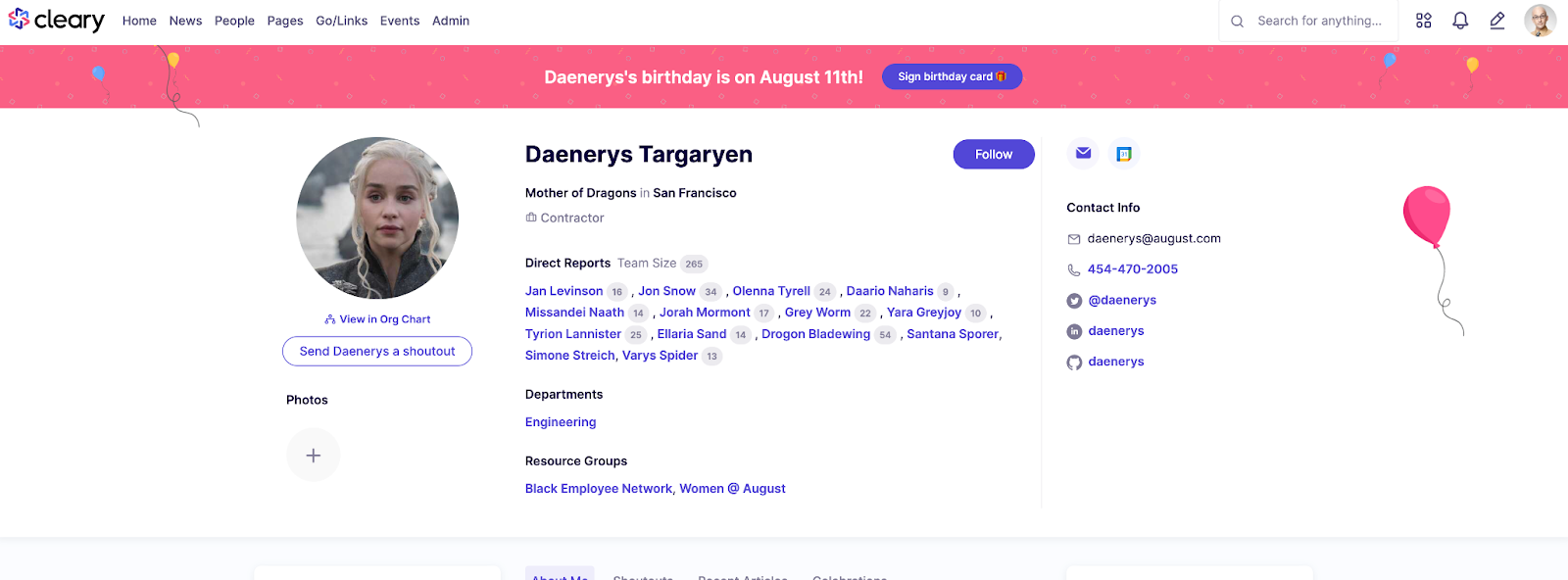Open the People page

click(234, 21)
